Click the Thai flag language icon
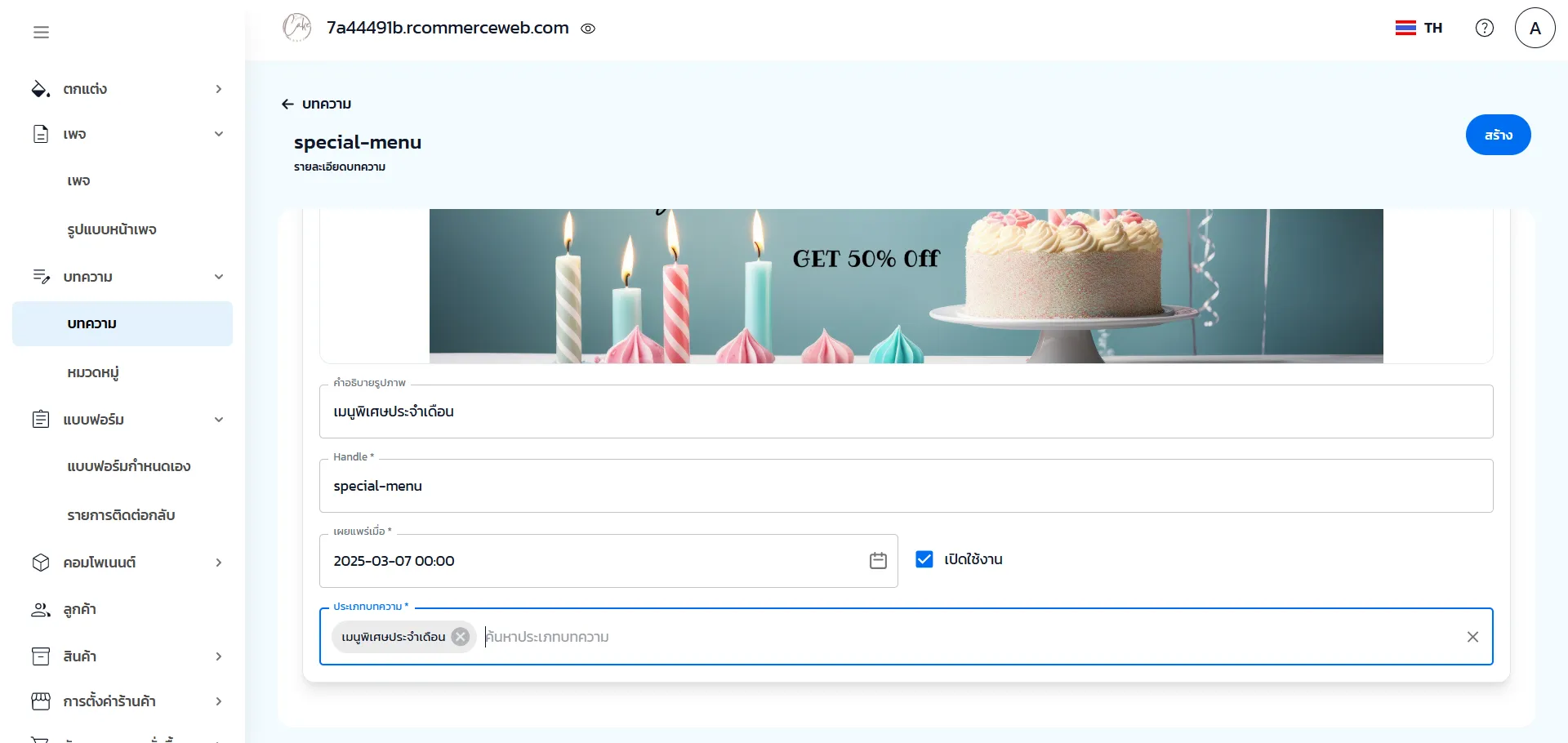Image resolution: width=1568 pixels, height=743 pixels. click(1405, 28)
